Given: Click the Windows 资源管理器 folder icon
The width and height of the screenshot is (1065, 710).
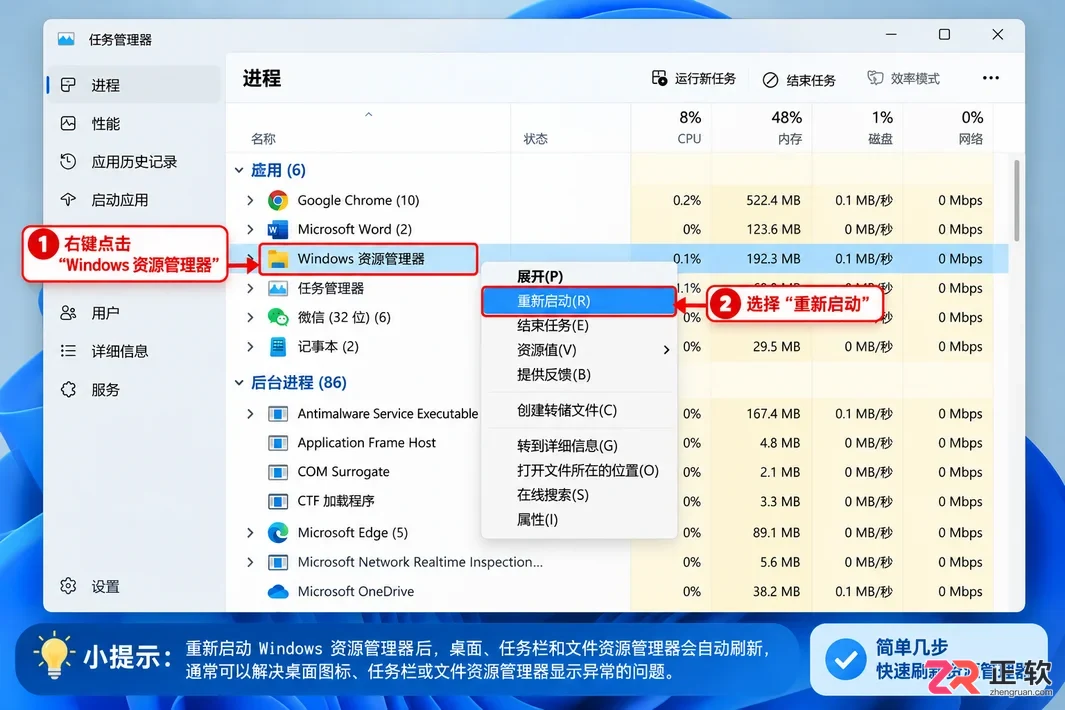Looking at the screenshot, I should (278, 259).
